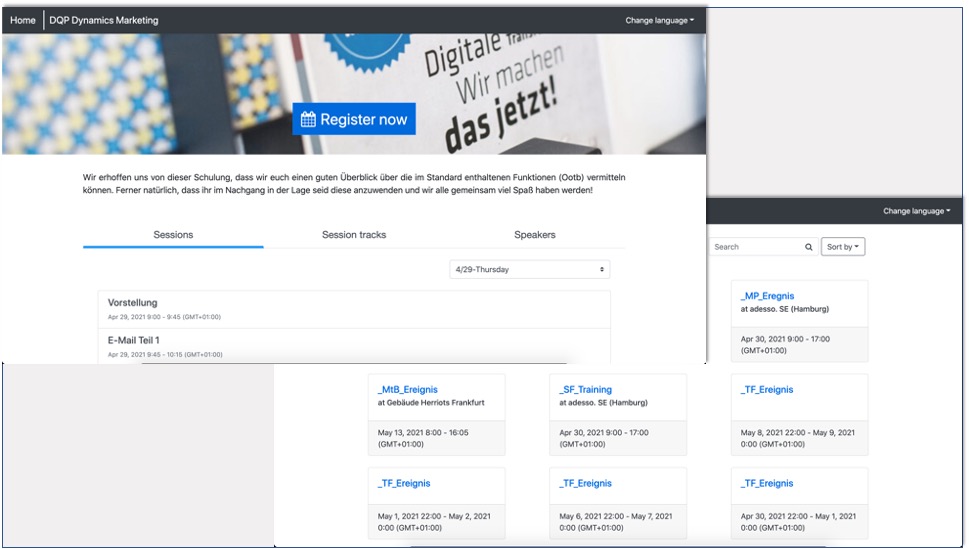
Task: Click the _SF_Training event link
Action: [586, 390]
